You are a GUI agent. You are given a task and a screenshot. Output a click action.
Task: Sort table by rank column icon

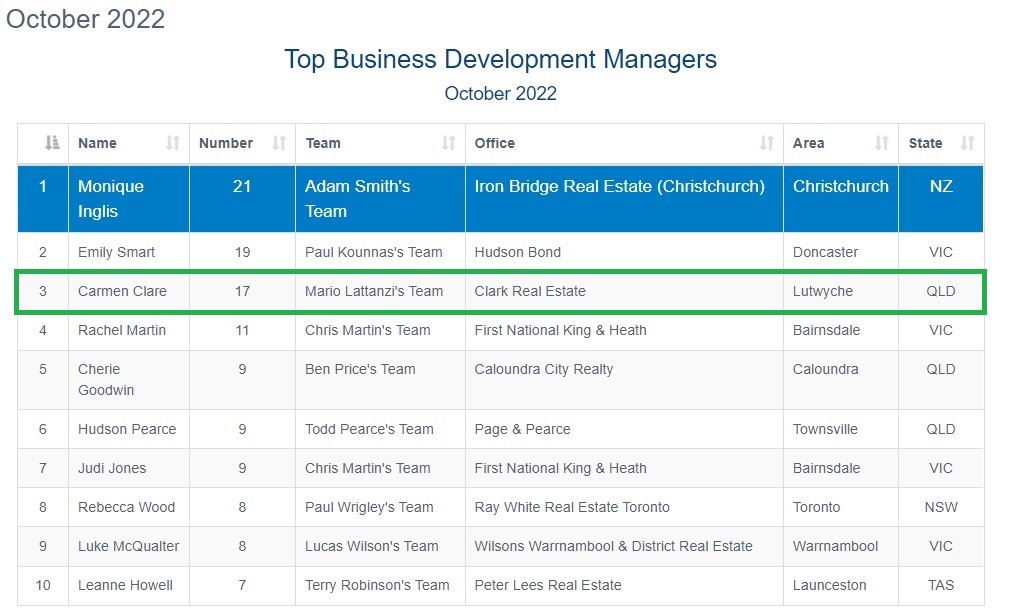pyautogui.click(x=52, y=142)
